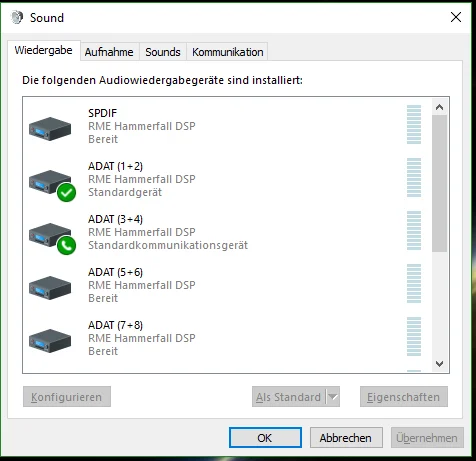476x461 pixels.
Task: Click 'Bereit' status under SPDIF
Action: [103, 139]
